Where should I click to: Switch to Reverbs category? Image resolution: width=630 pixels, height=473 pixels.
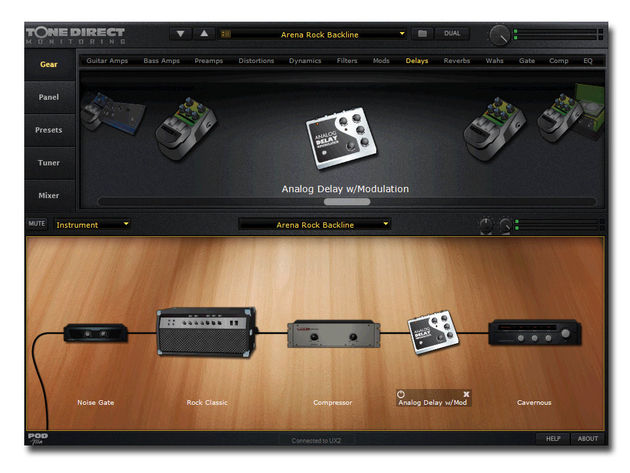click(457, 61)
